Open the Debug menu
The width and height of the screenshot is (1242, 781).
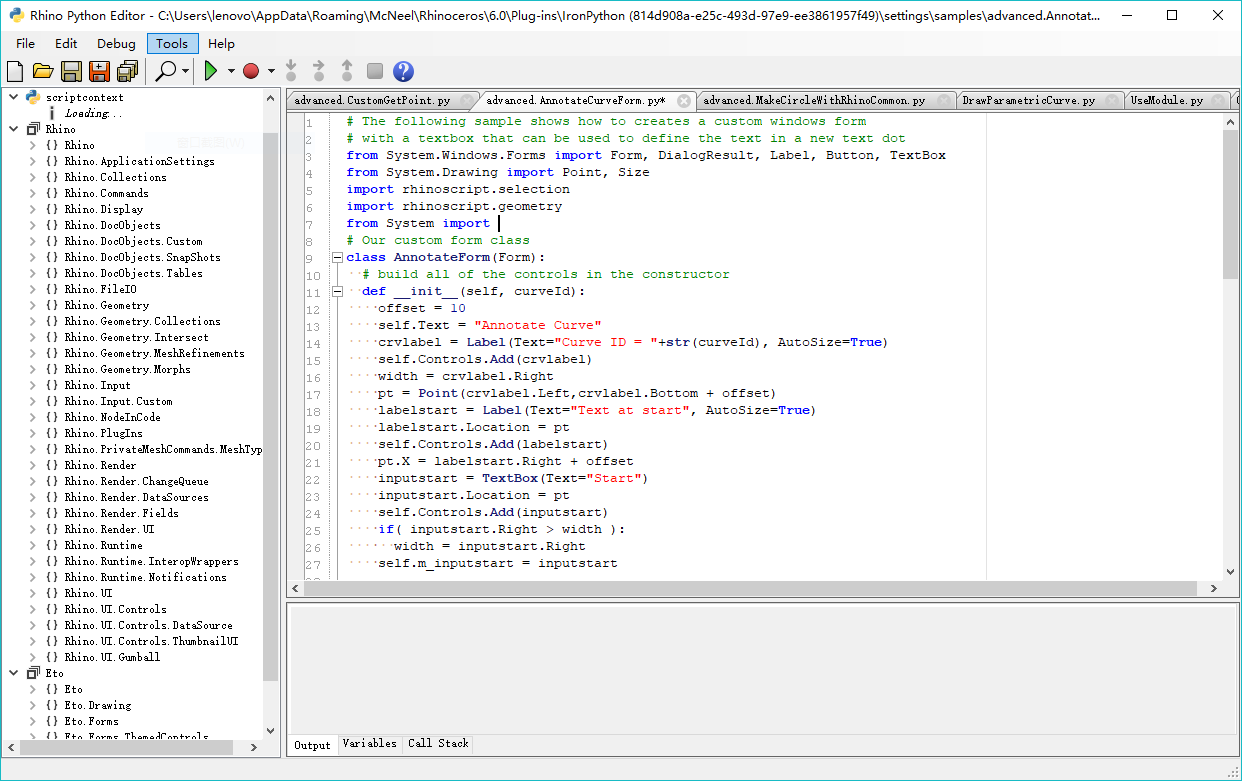tap(115, 43)
